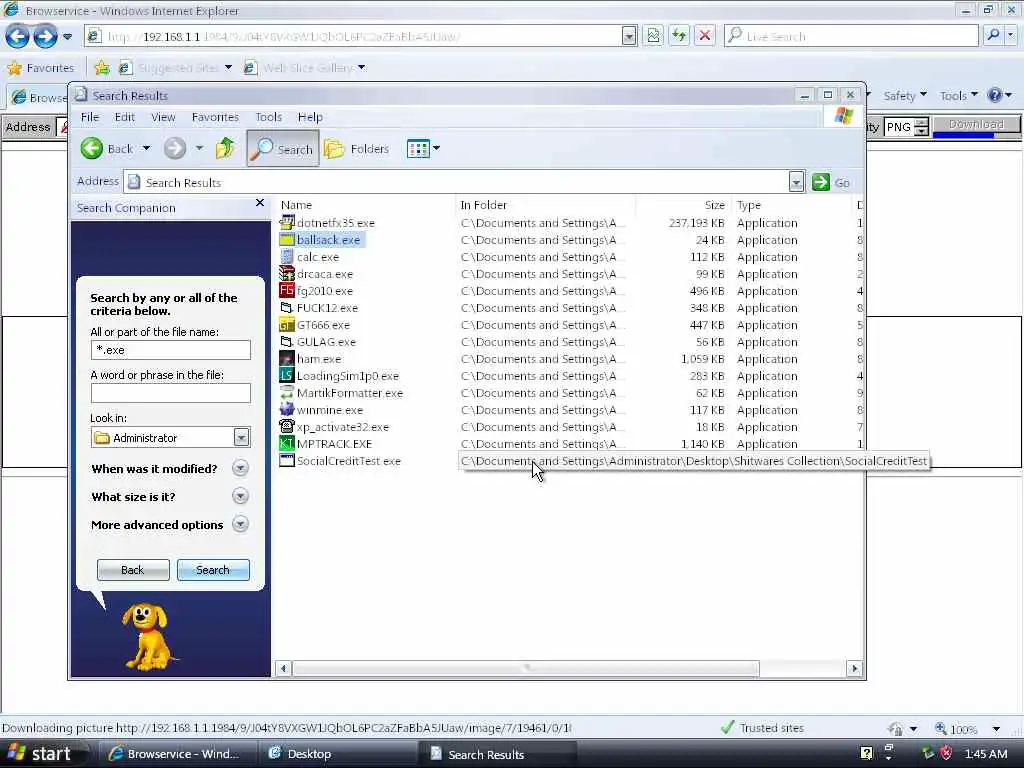Expand When was it modified options
The height and width of the screenshot is (768, 1024).
[x=240, y=468]
